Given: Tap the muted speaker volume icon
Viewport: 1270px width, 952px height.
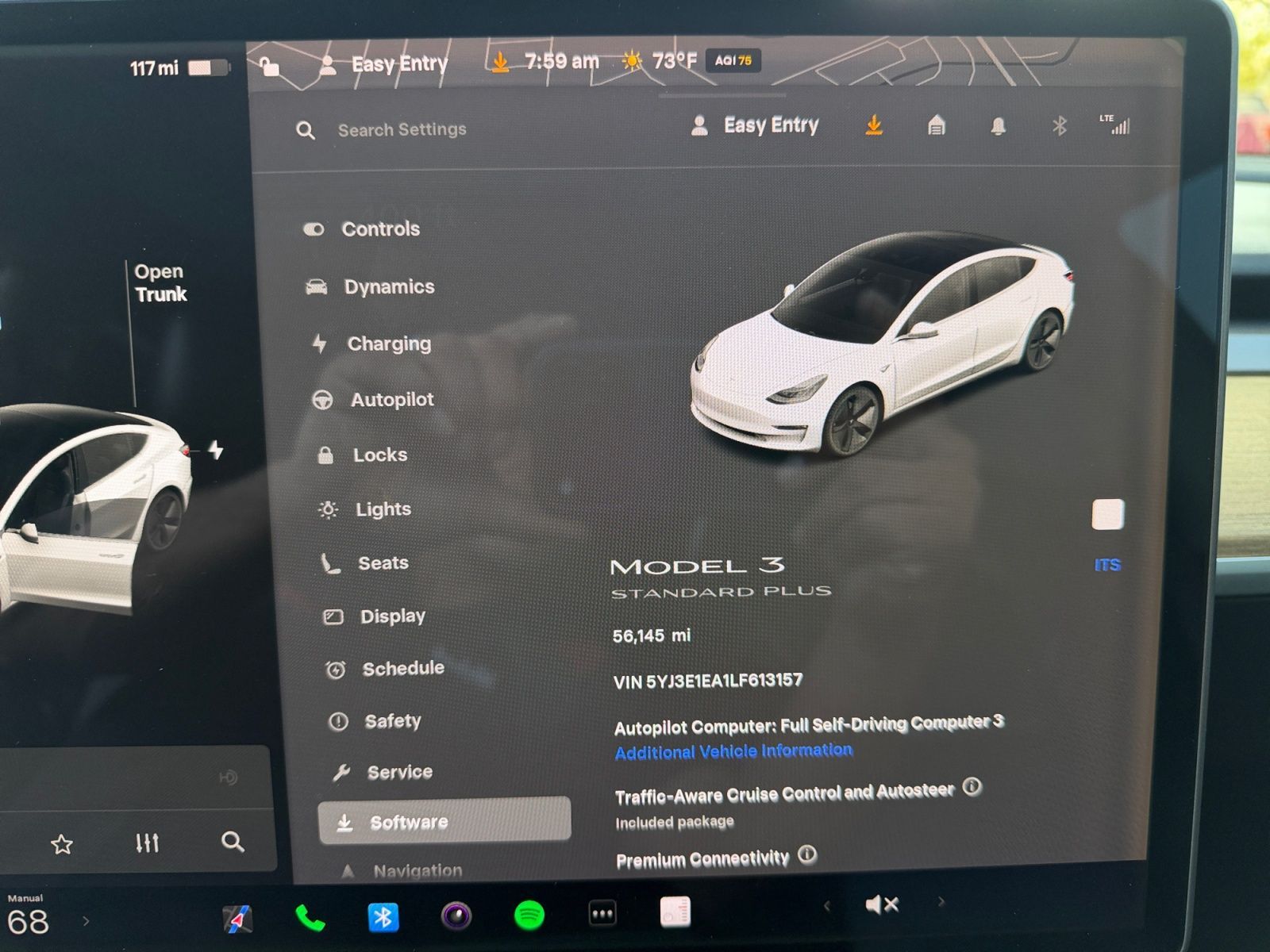Looking at the screenshot, I should point(881,904).
